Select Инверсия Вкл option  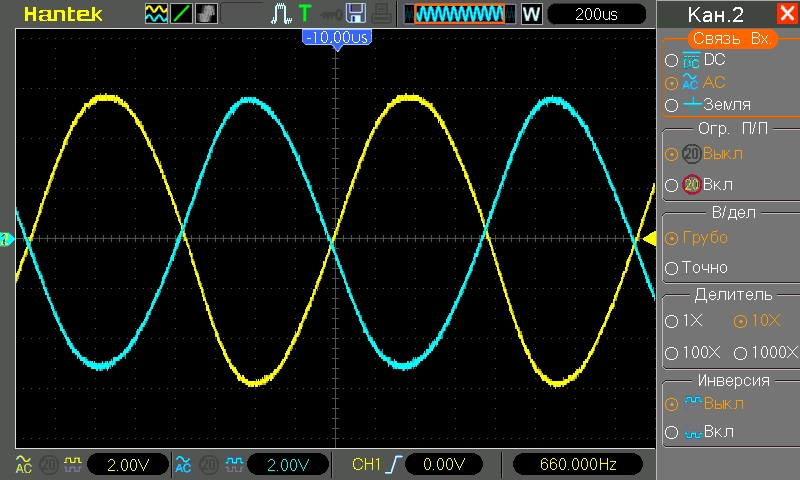[671, 433]
